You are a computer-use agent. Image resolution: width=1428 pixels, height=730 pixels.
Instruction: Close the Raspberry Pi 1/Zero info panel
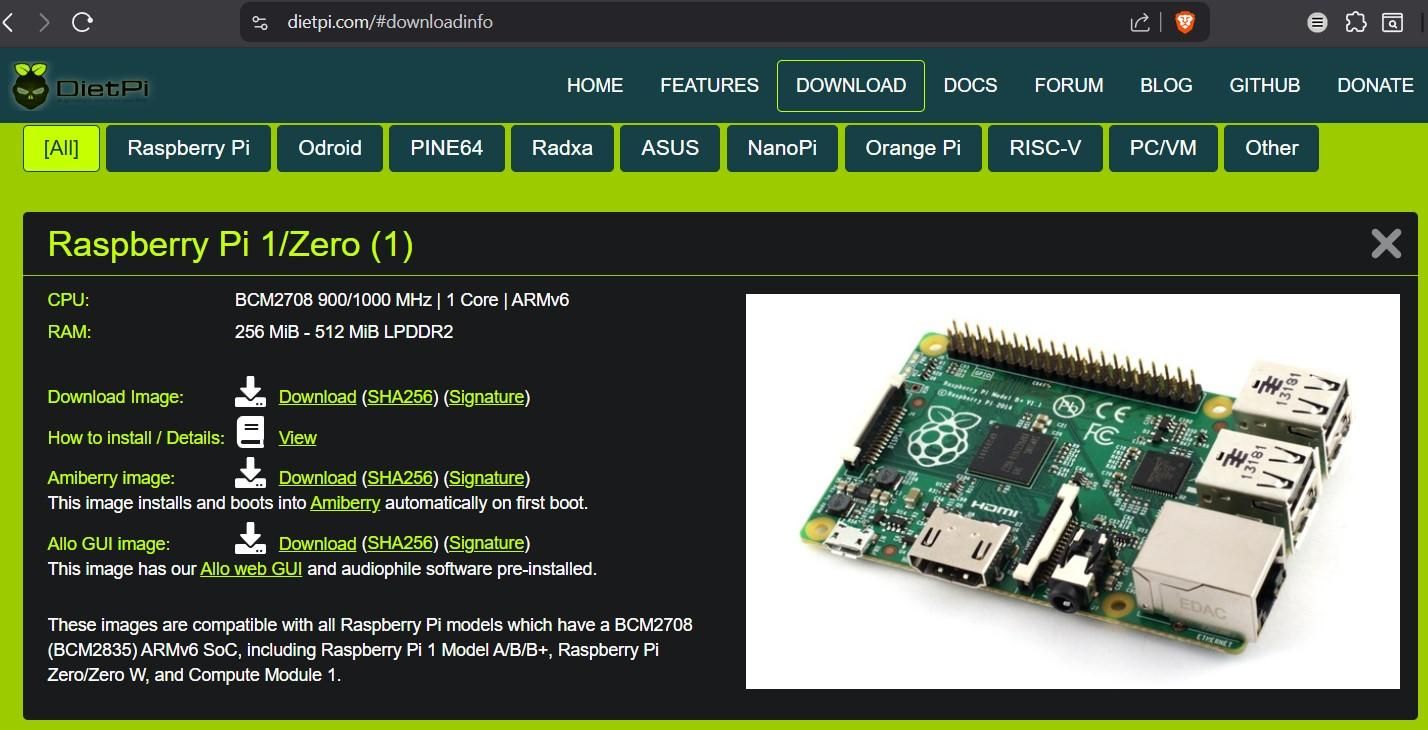coord(1386,243)
